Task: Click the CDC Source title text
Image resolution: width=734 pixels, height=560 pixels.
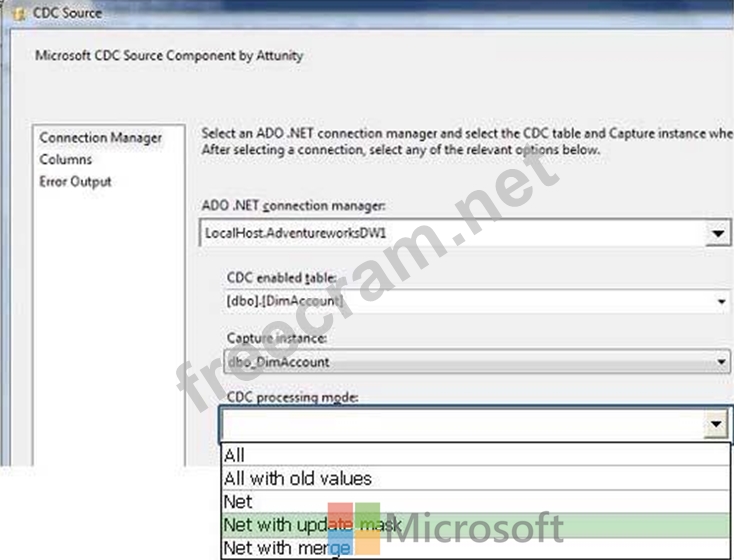Action: click(x=67, y=13)
